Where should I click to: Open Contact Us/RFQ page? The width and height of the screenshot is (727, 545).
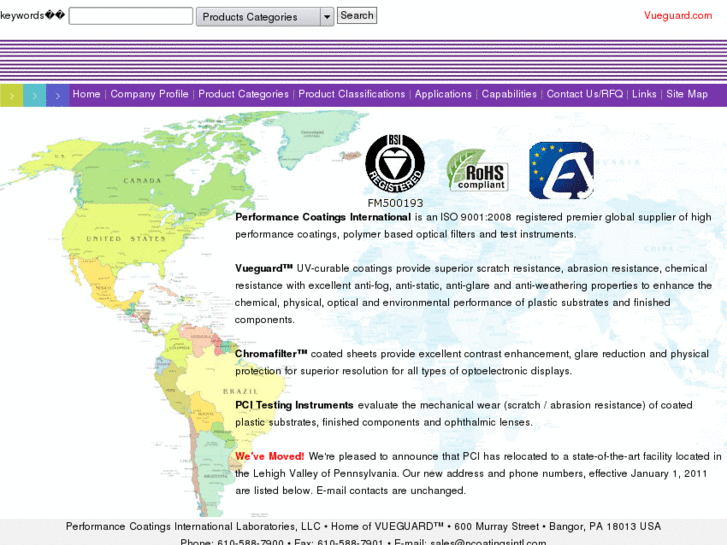pos(585,94)
